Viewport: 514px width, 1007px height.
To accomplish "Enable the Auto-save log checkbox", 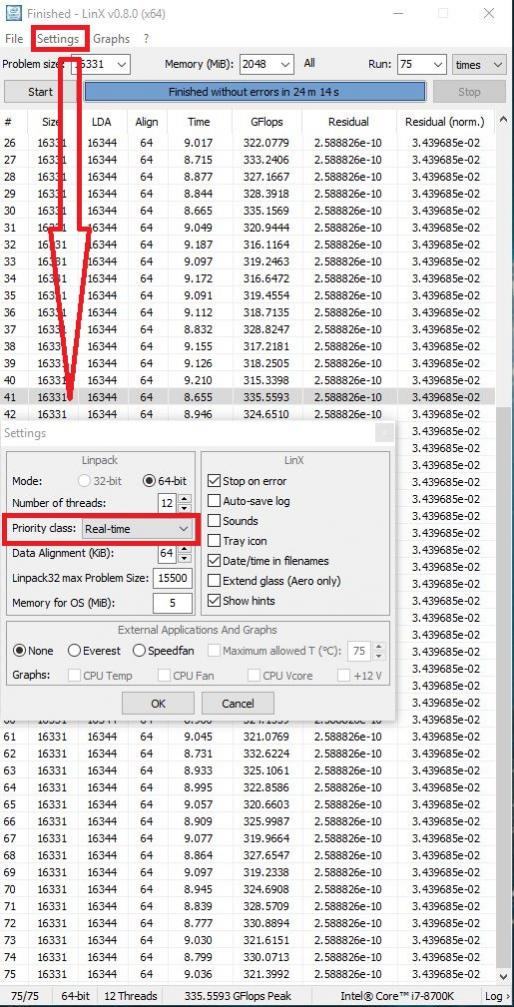I will [214, 500].
